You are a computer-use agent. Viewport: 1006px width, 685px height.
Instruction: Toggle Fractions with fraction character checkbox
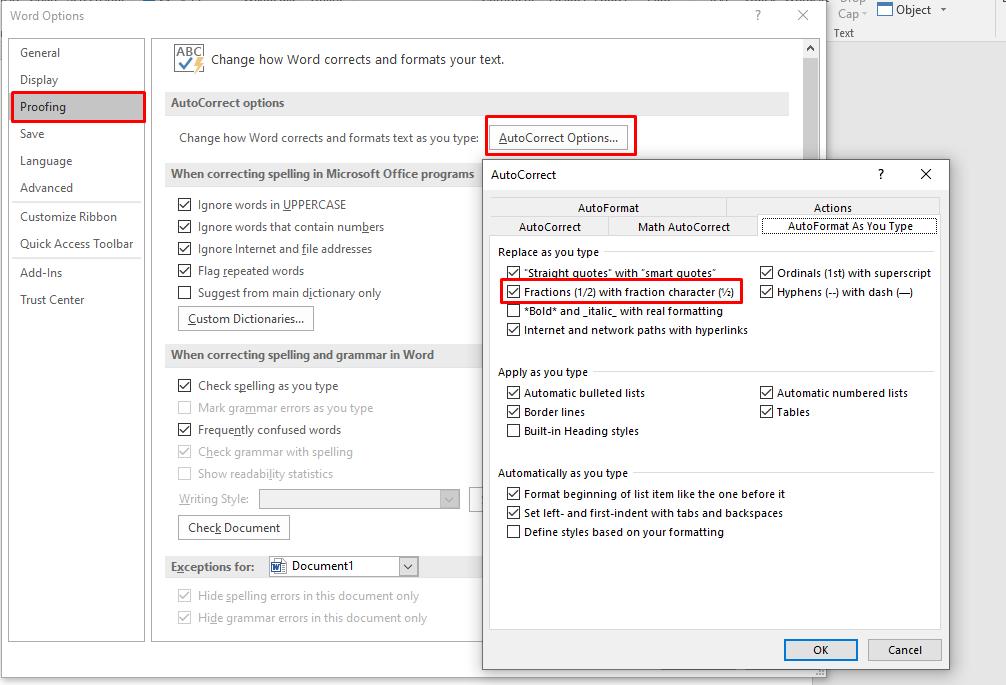tap(513, 292)
